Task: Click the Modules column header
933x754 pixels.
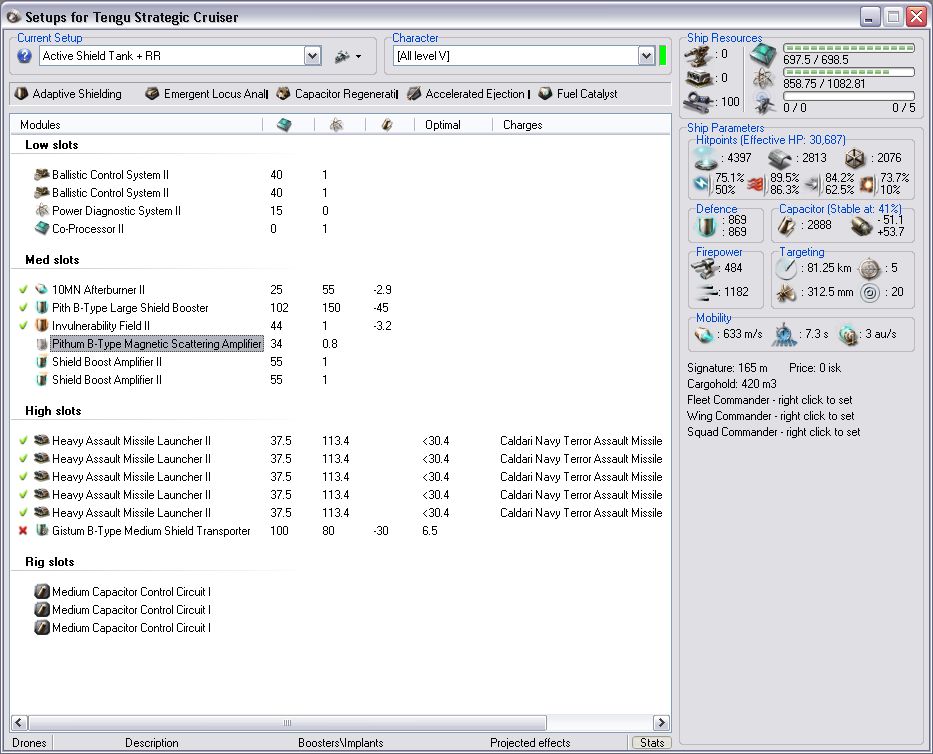Action: (x=40, y=125)
